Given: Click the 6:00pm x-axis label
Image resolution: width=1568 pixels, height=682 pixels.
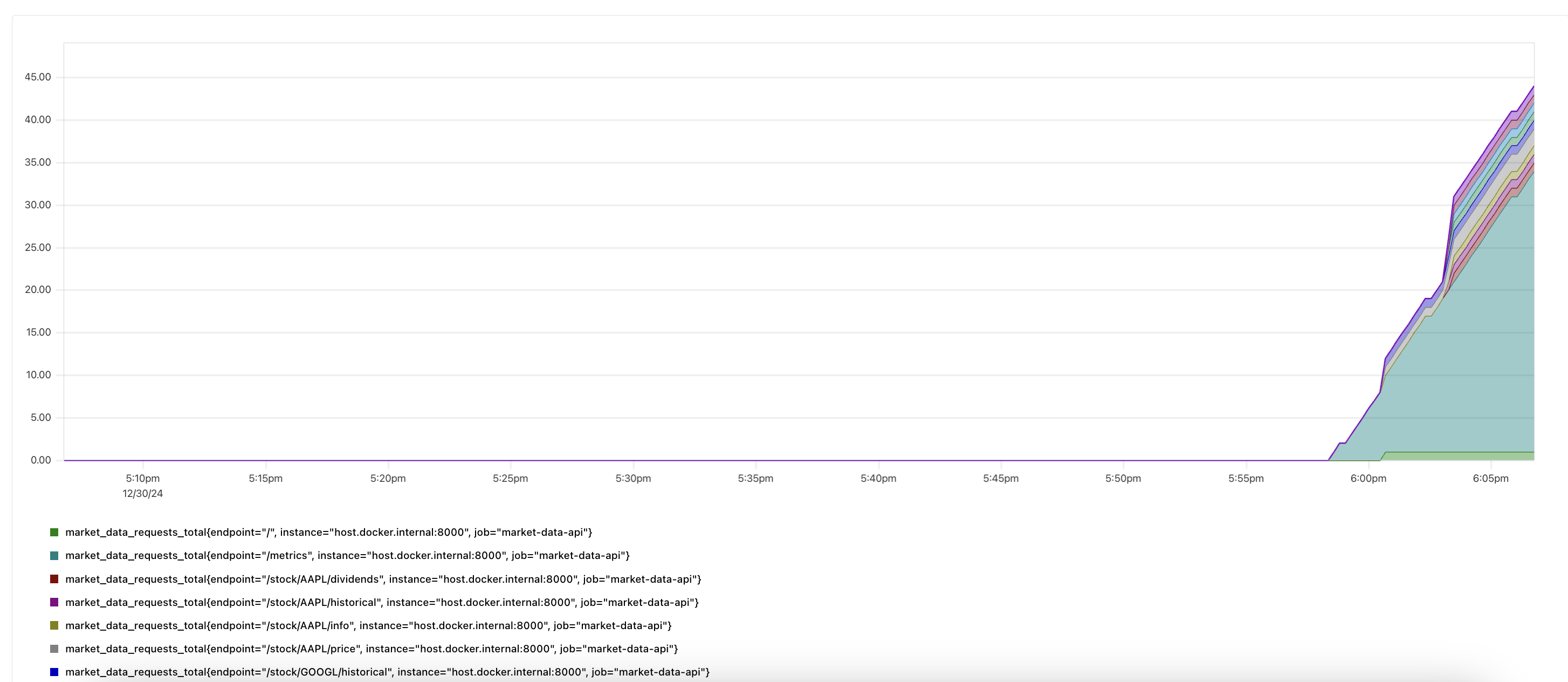Looking at the screenshot, I should [x=1368, y=478].
